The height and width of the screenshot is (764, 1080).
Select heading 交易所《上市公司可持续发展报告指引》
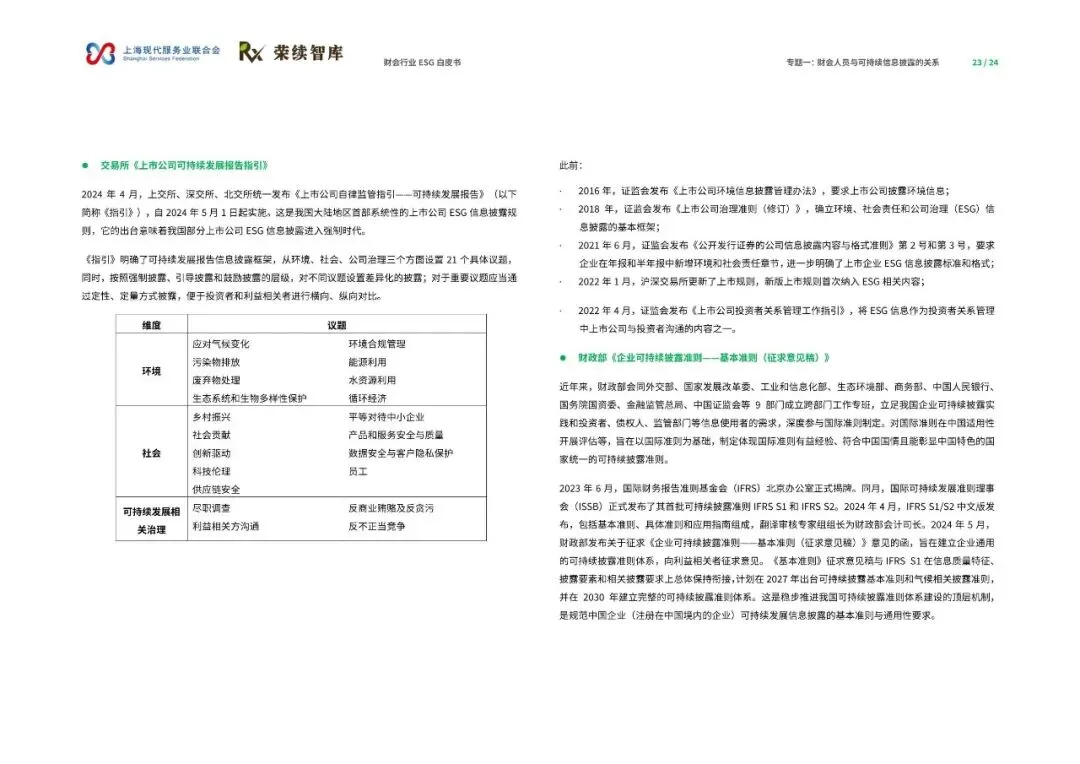point(184,165)
